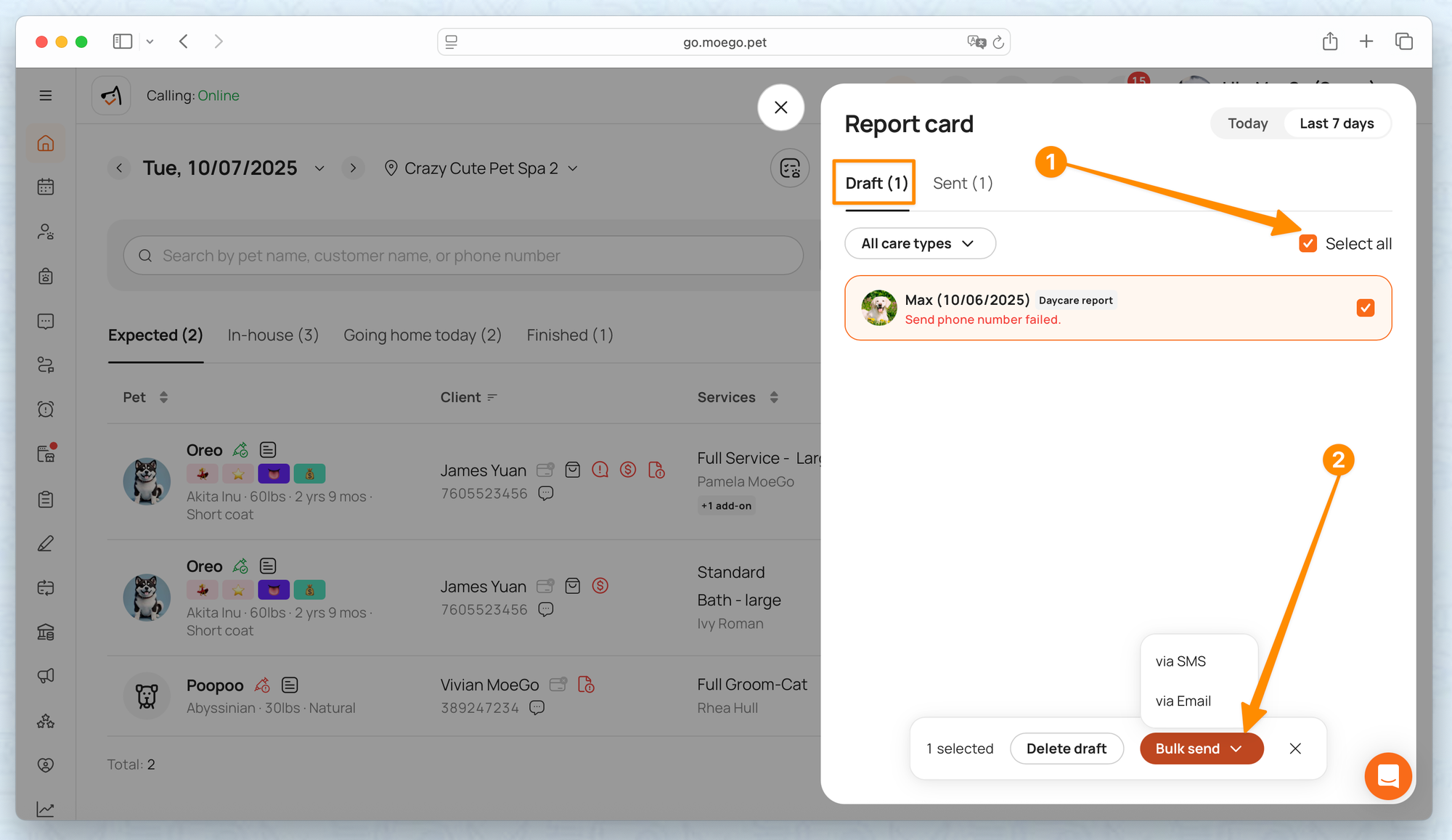Viewport: 1452px width, 840px height.
Task: Click the Delete draft button
Action: tap(1066, 749)
